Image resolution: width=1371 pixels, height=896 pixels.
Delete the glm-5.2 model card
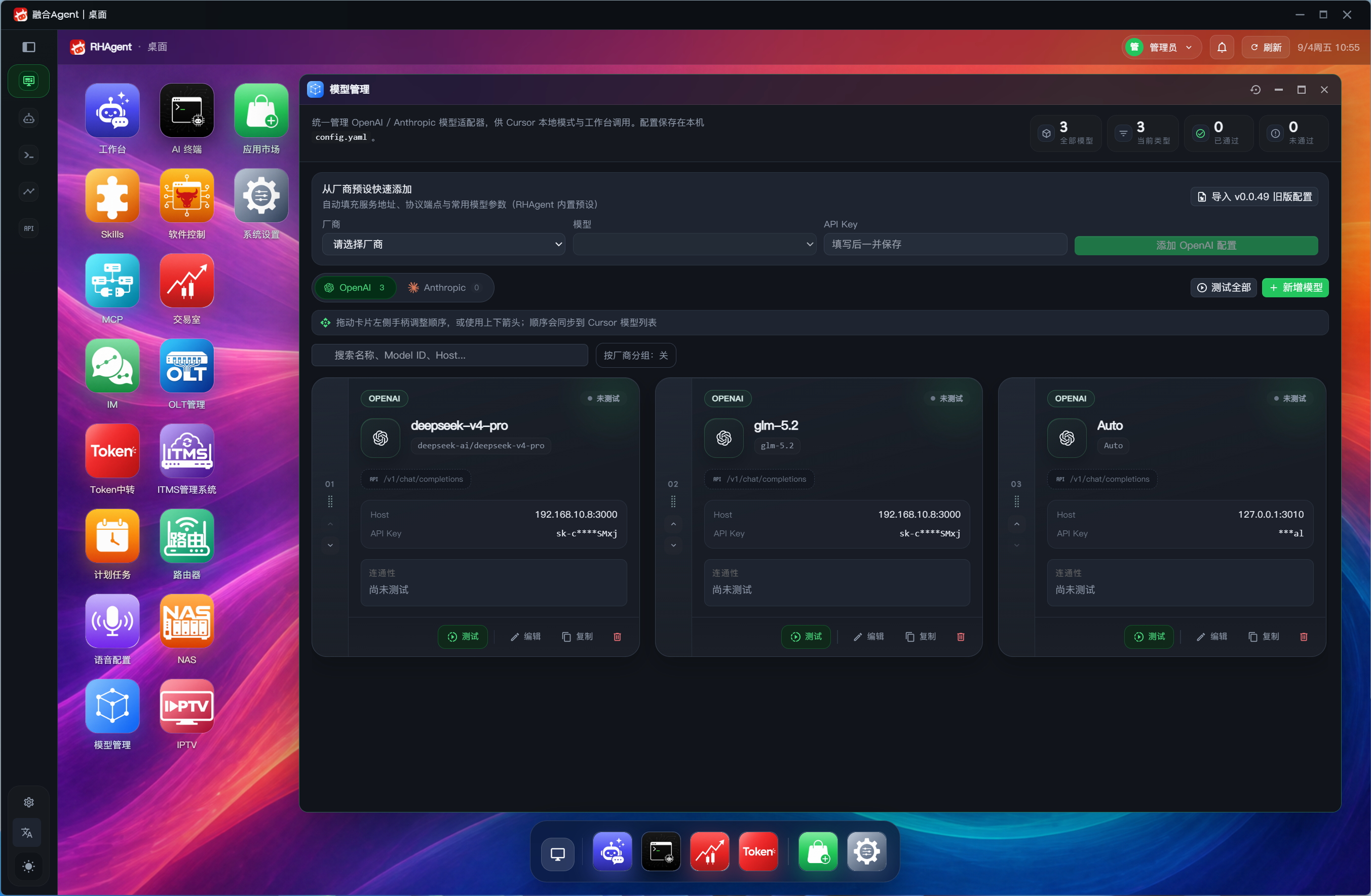pyautogui.click(x=960, y=637)
